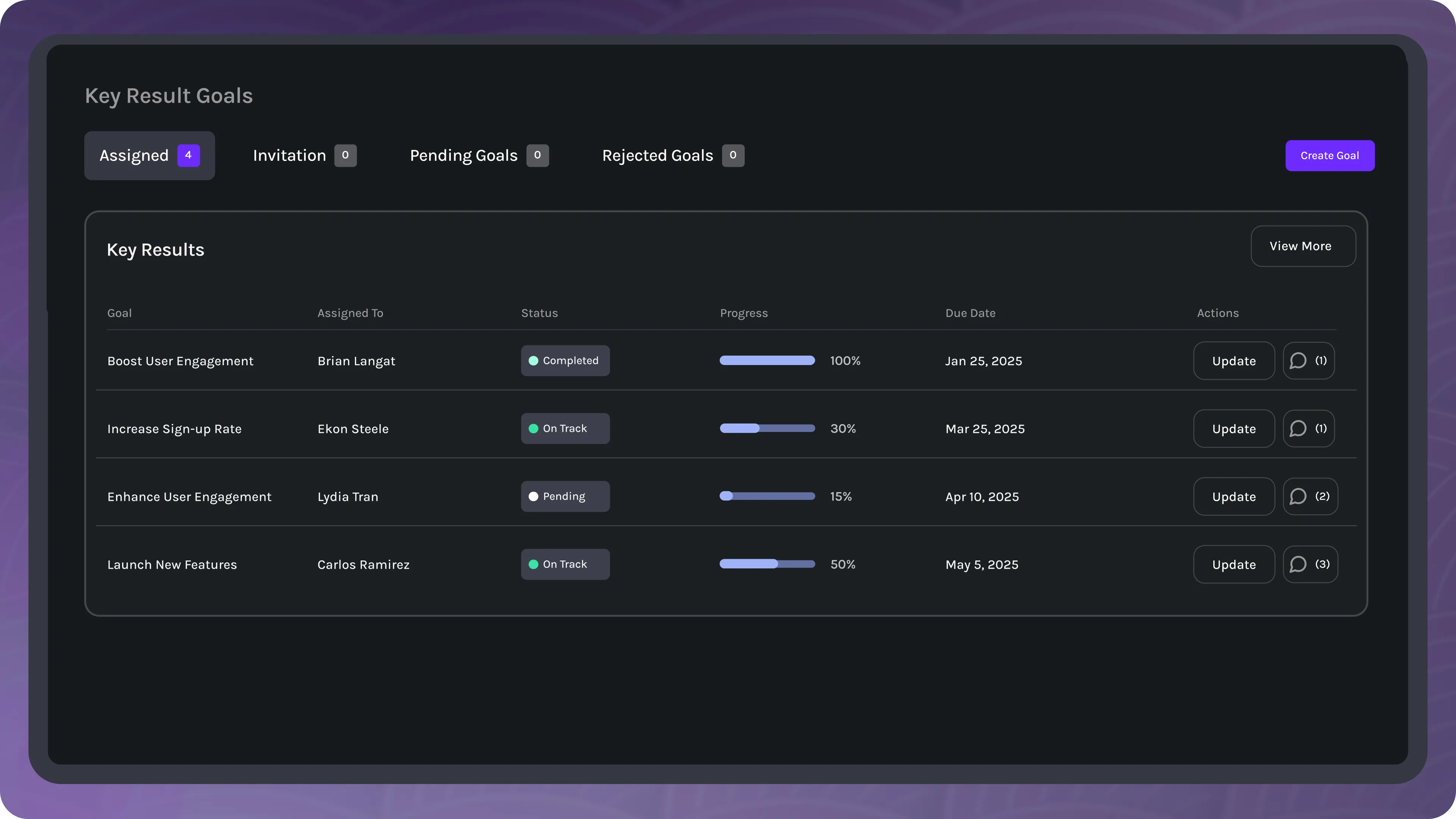Update the Launch New Features goal
This screenshot has height=819, width=1456.
1233,564
